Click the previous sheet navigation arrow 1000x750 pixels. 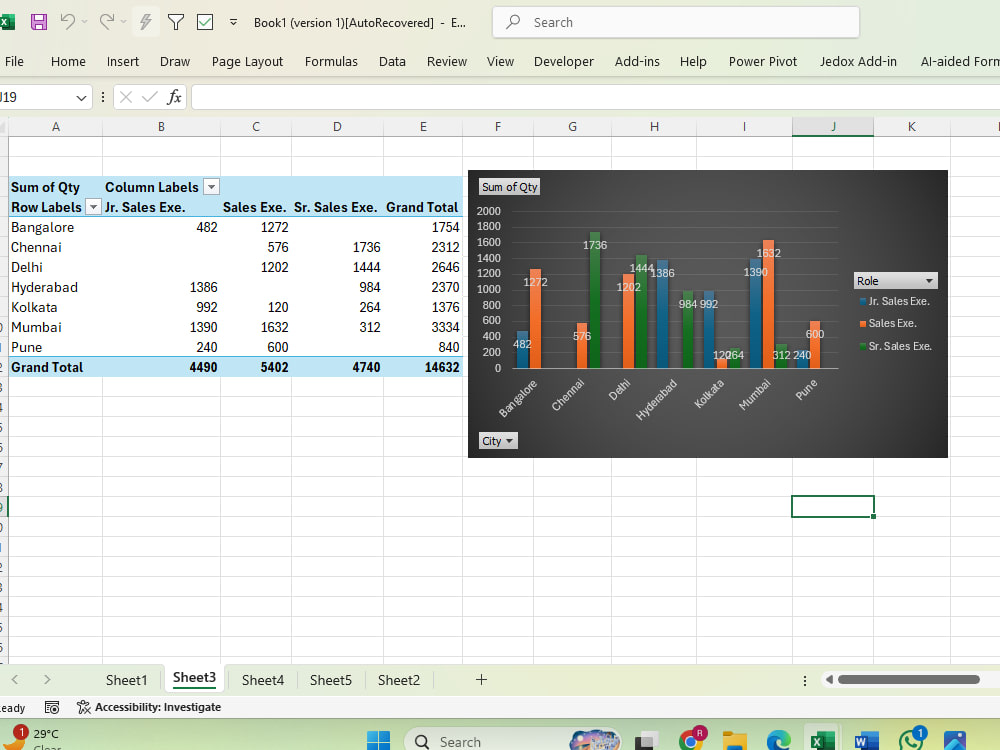15,680
